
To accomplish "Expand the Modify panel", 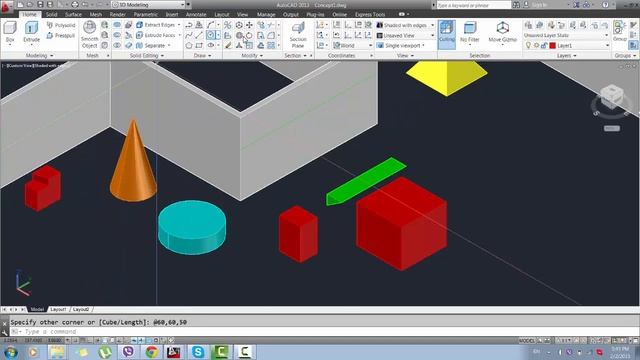I will [252, 55].
